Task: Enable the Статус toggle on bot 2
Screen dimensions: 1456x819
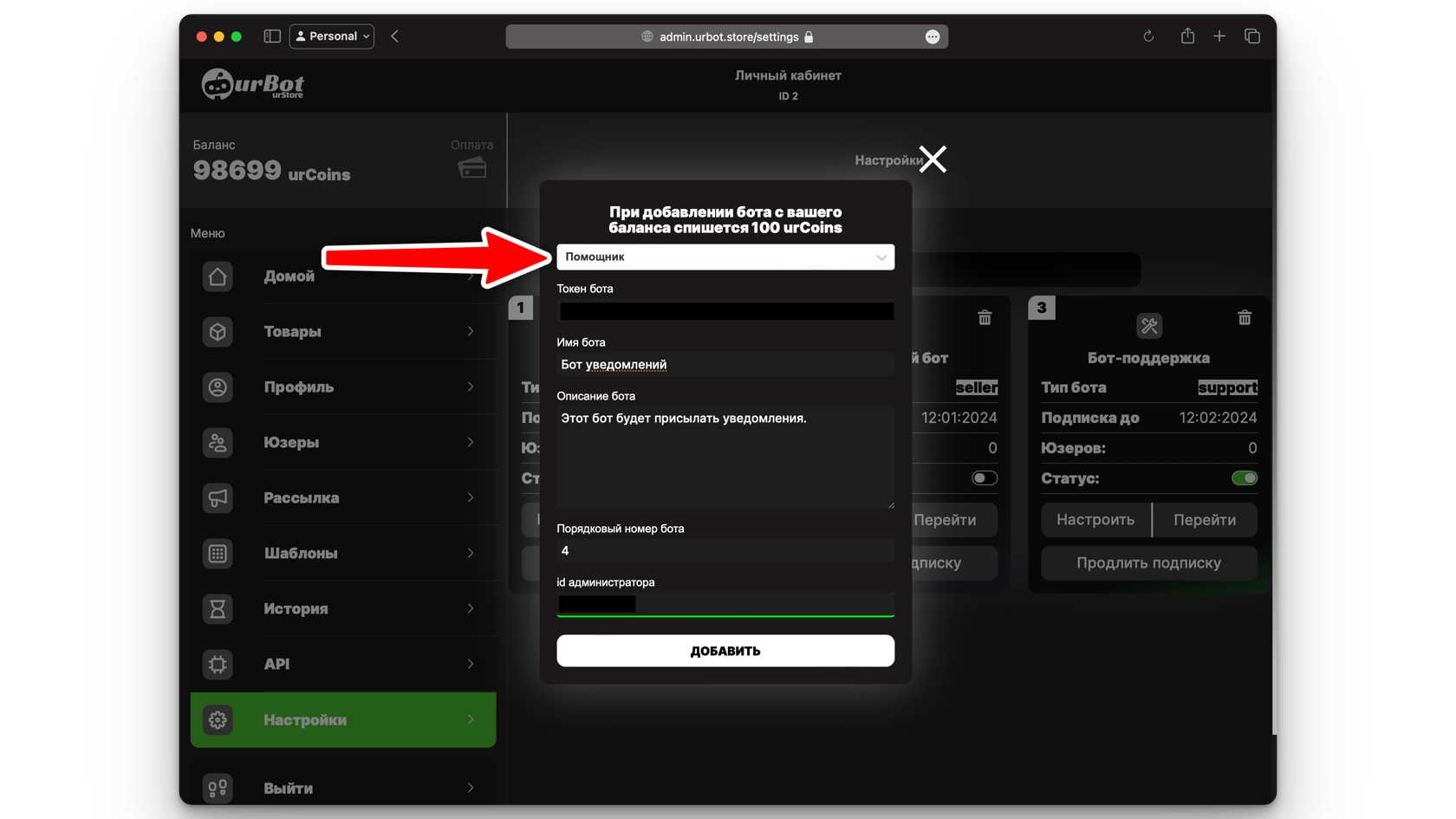Action: tap(985, 478)
